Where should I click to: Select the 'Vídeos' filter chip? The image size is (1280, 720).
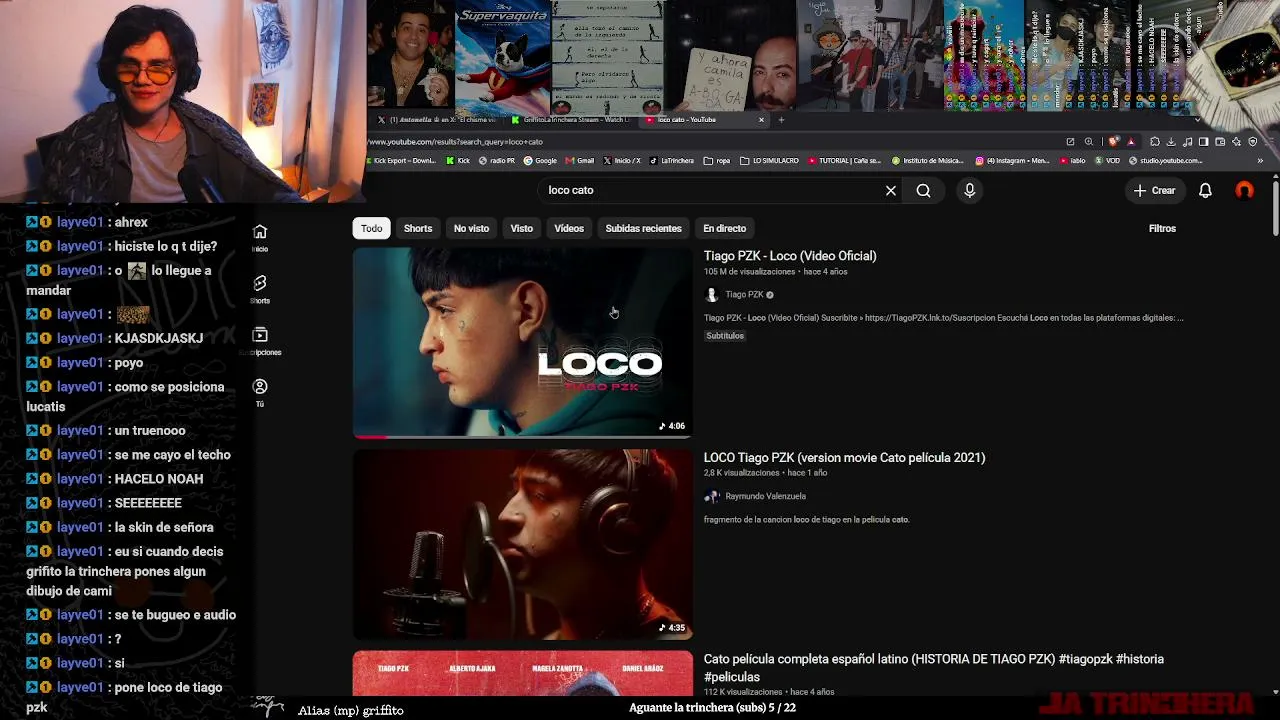[569, 228]
